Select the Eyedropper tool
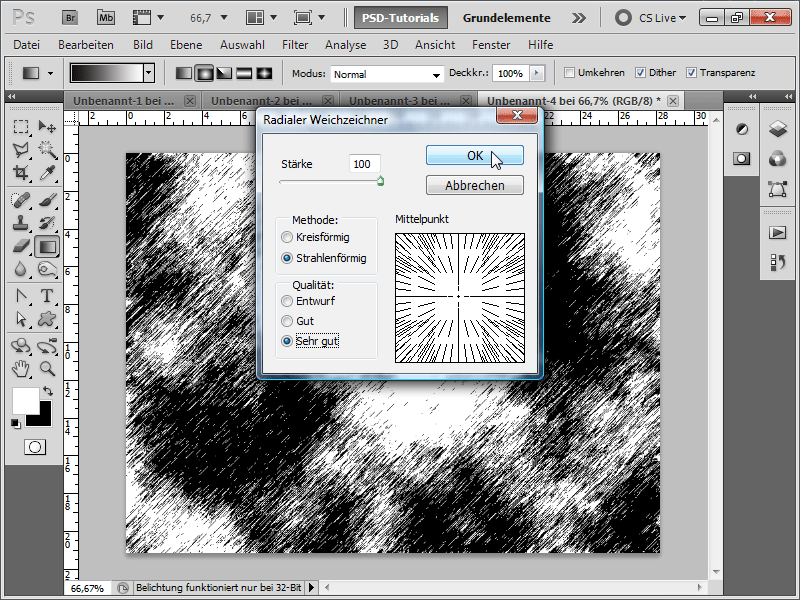The width and height of the screenshot is (800, 600). [x=47, y=173]
